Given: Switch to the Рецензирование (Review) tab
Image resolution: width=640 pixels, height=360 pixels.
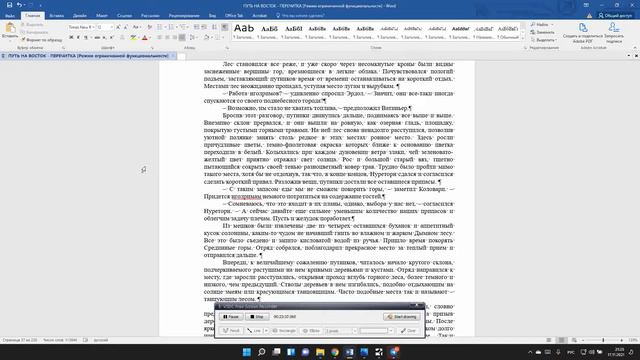Looking at the screenshot, I should click(184, 16).
